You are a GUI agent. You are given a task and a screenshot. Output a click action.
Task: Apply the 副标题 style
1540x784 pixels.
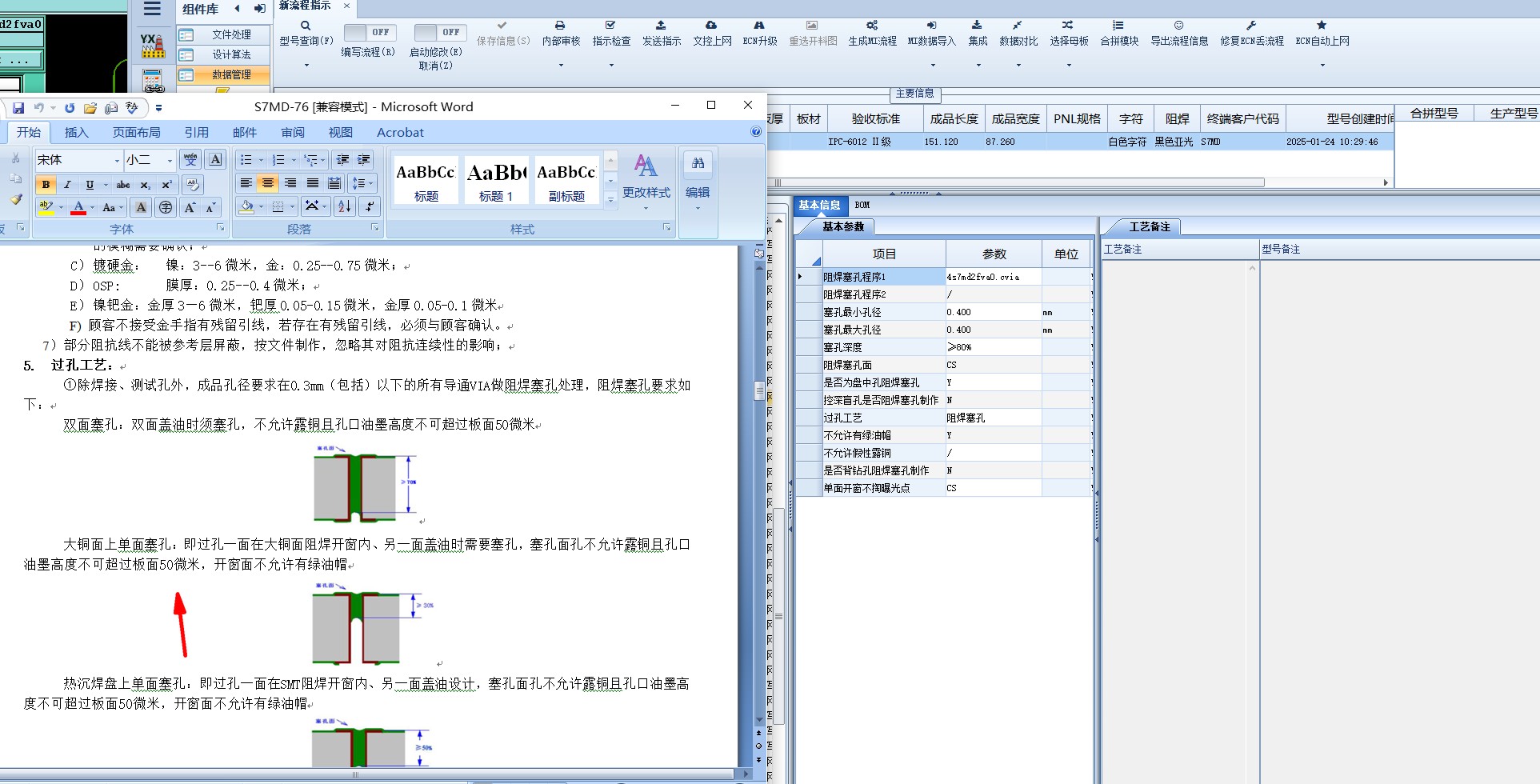566,180
